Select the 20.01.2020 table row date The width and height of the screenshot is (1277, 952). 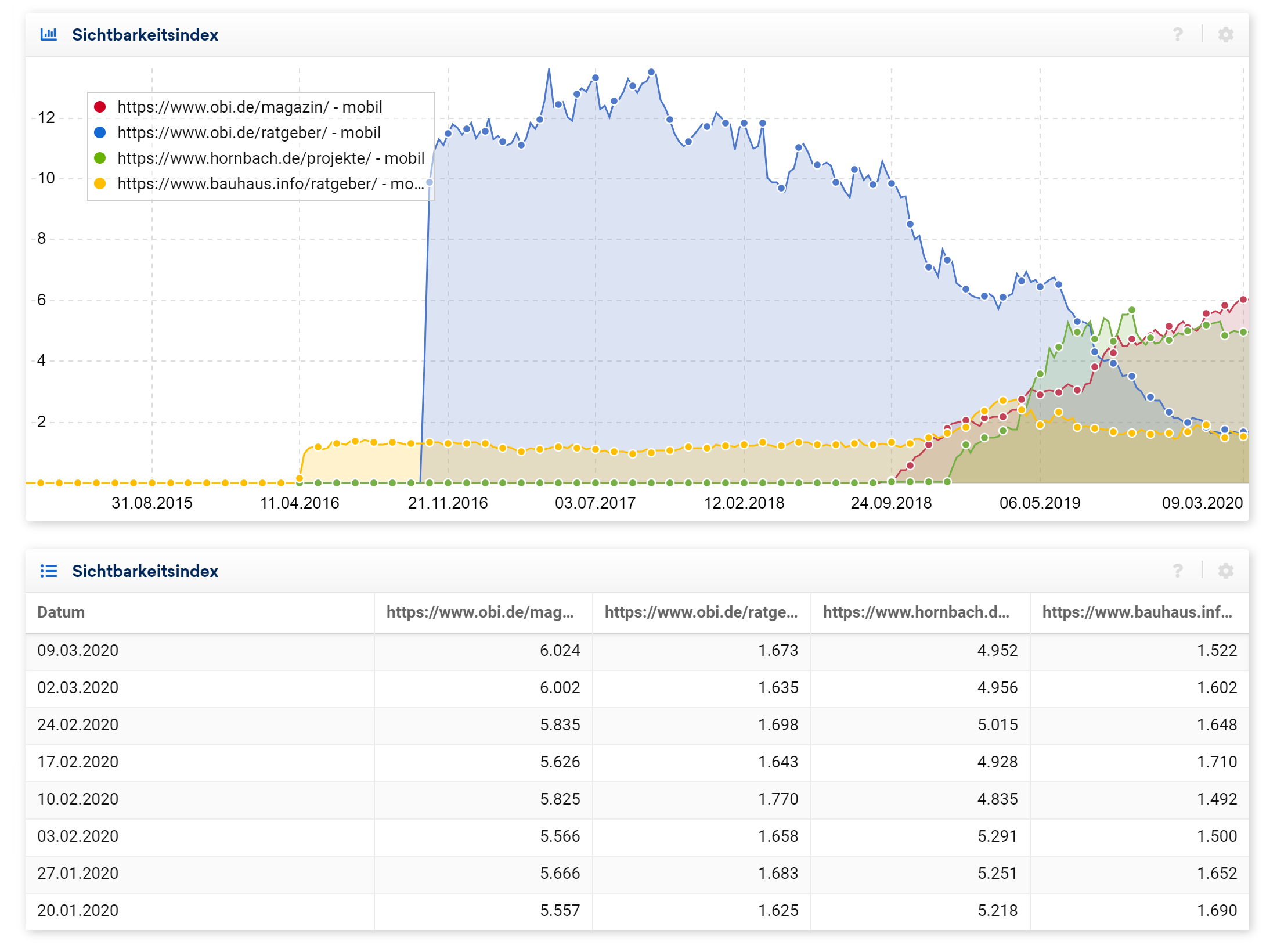(x=78, y=911)
